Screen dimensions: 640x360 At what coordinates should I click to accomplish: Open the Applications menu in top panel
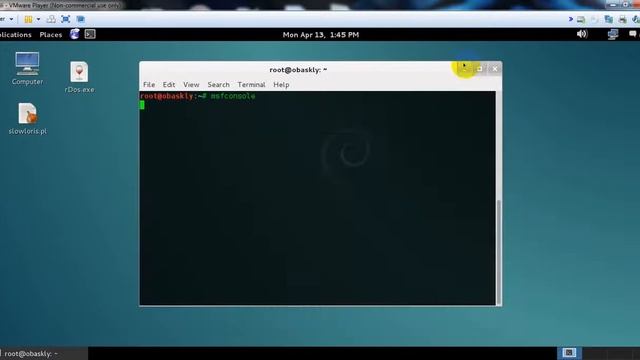coord(16,35)
